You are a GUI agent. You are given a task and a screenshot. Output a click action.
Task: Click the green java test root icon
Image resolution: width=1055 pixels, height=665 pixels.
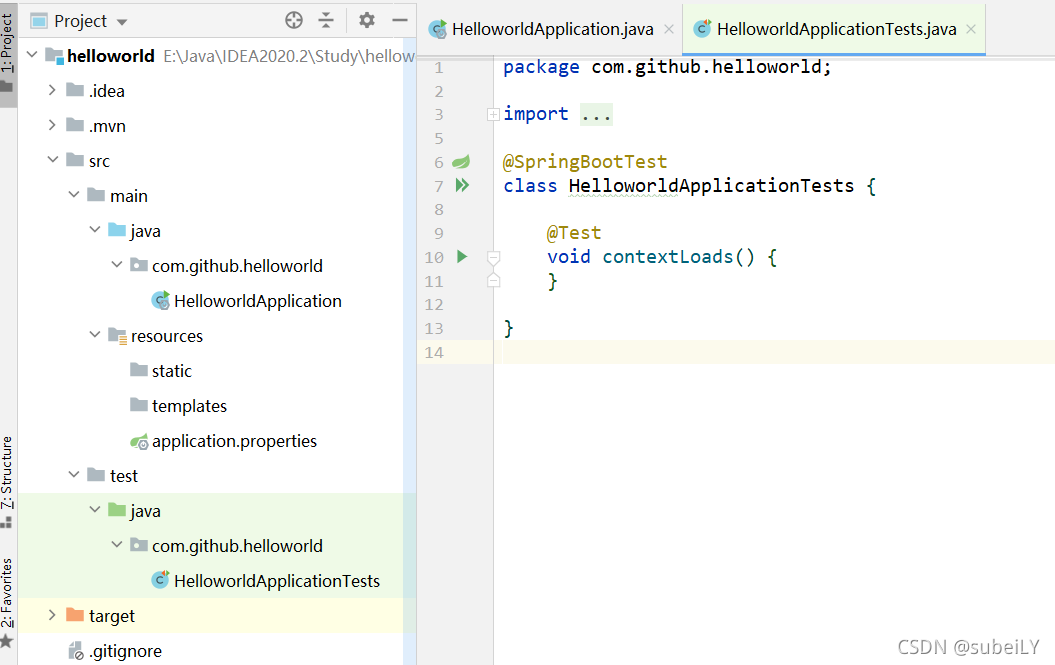[x=117, y=510]
